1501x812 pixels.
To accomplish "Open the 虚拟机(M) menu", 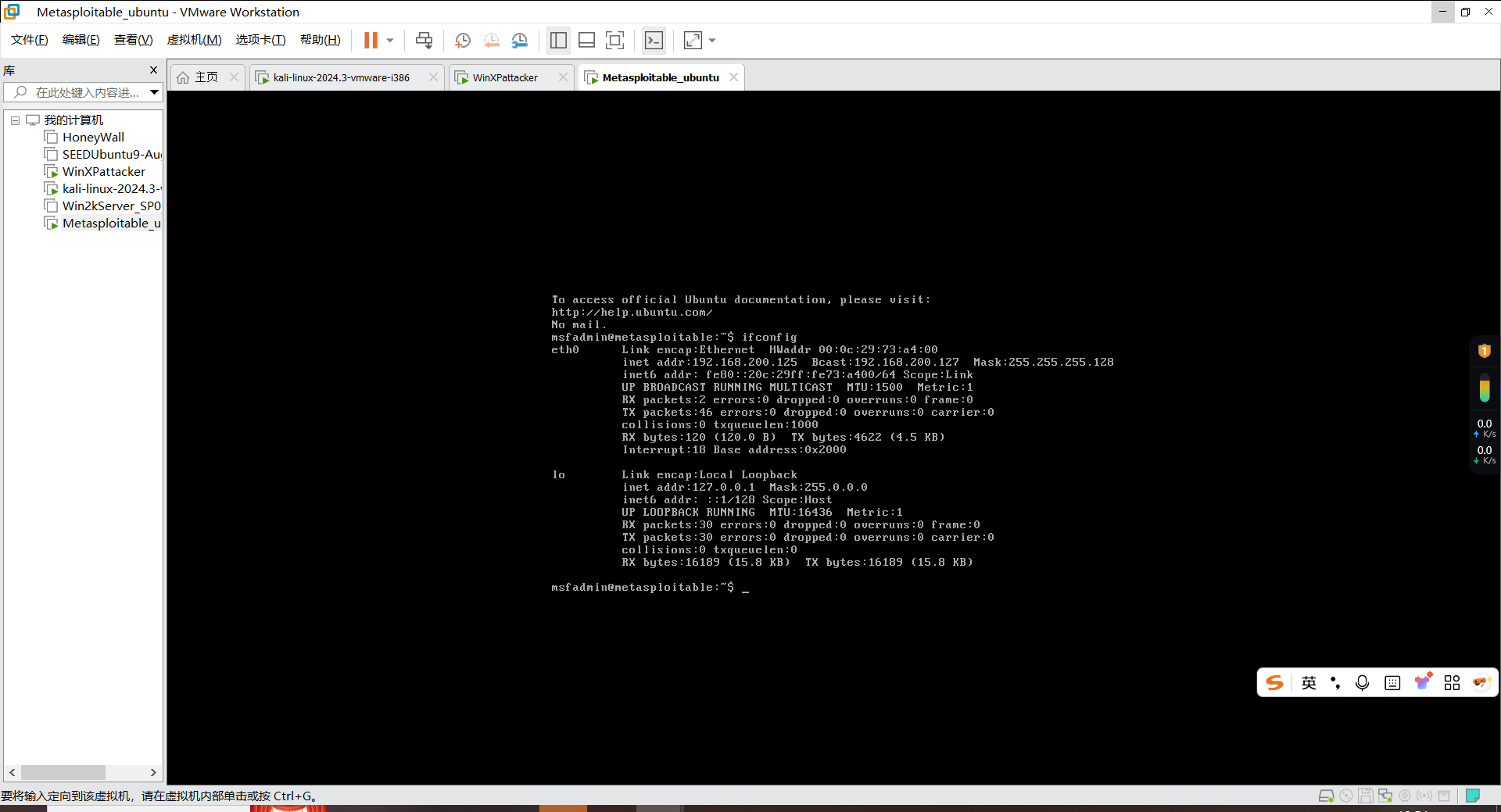I will [x=195, y=40].
